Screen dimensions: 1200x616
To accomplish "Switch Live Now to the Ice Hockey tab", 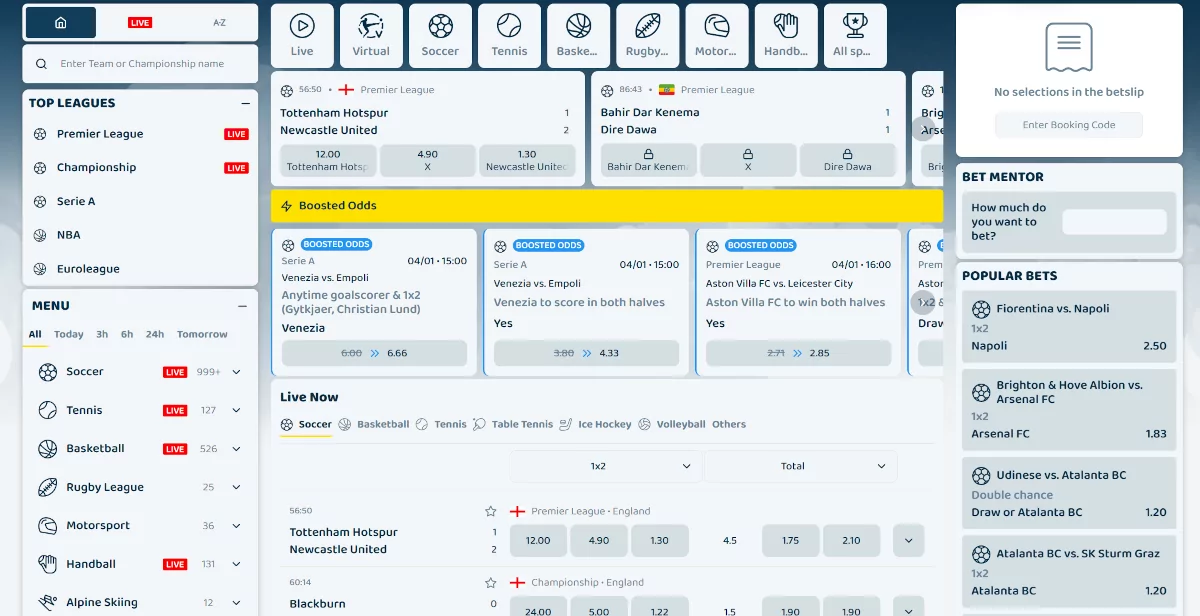I will (595, 424).
